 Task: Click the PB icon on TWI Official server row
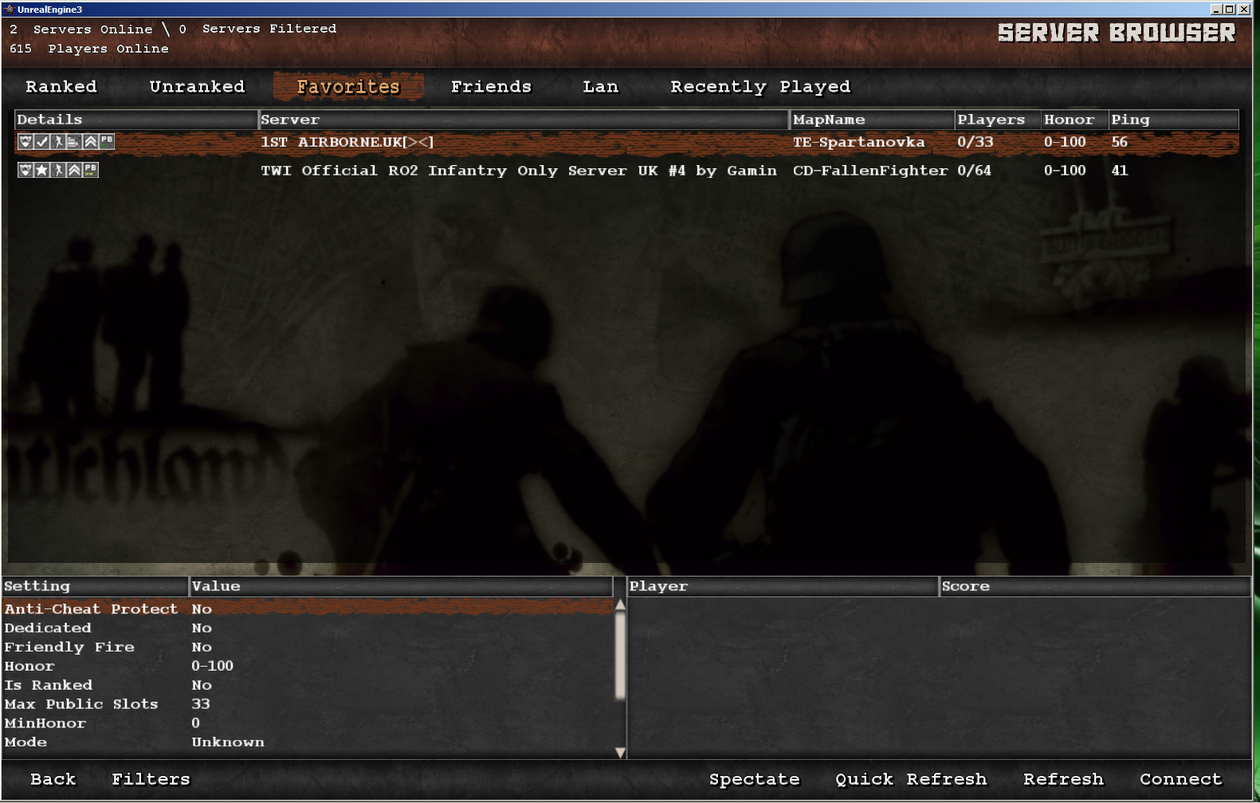pyautogui.click(x=90, y=171)
